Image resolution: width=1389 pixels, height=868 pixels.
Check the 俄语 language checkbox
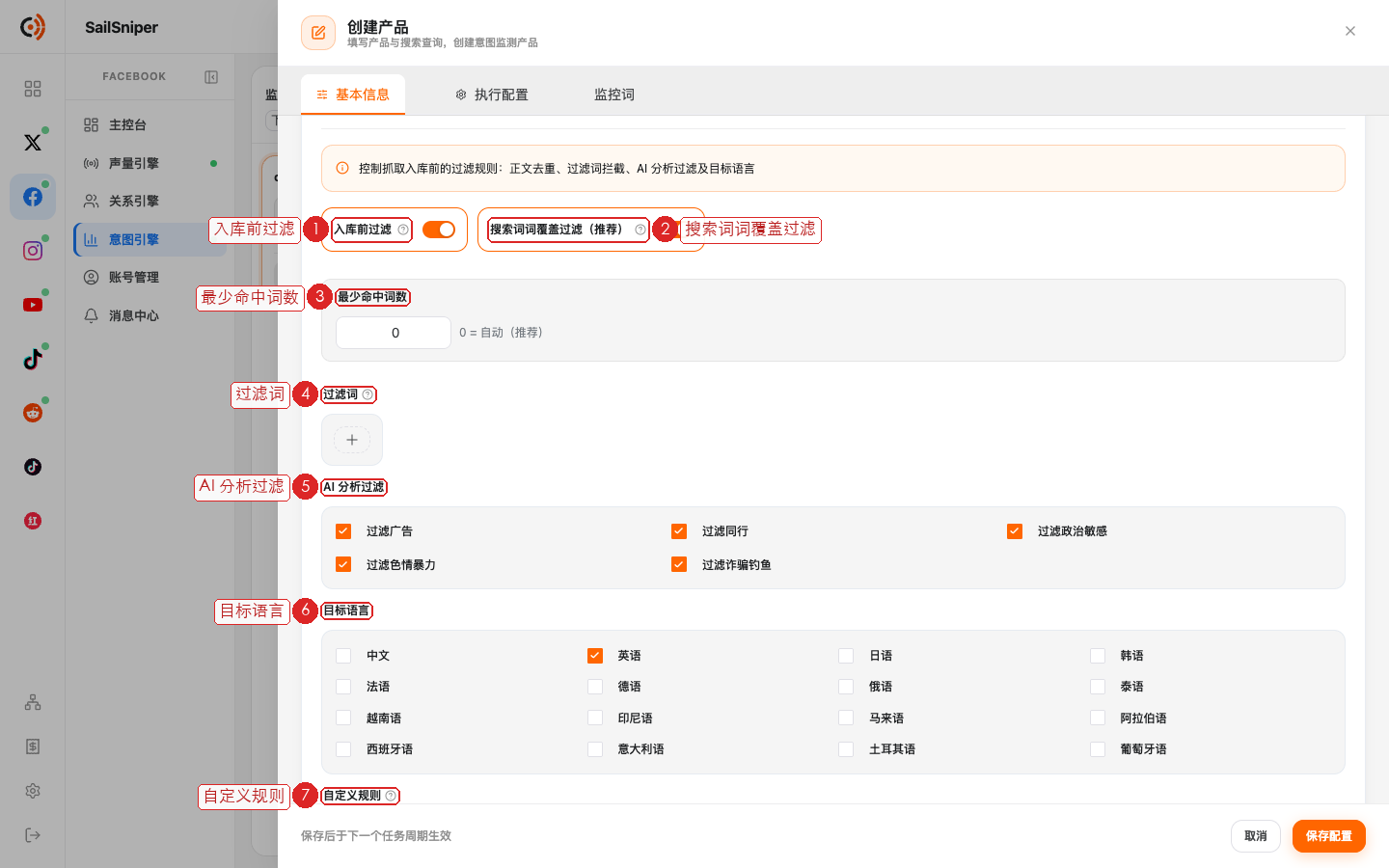coord(846,687)
